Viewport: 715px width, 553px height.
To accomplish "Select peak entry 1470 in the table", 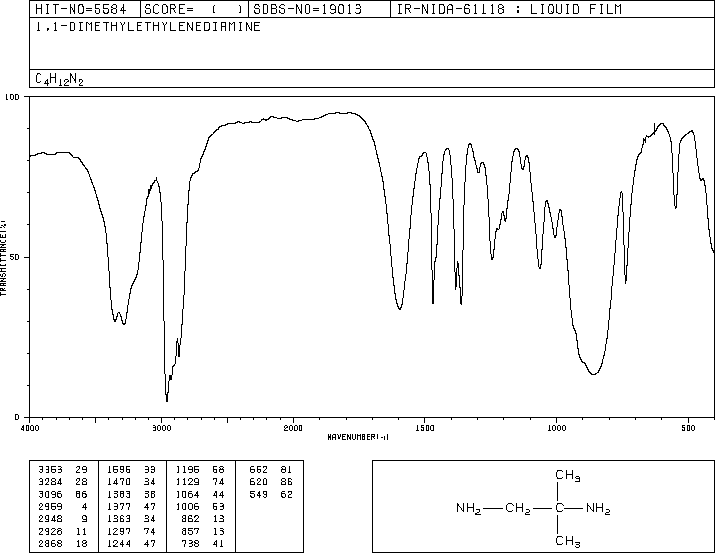I will click(x=131, y=481).
